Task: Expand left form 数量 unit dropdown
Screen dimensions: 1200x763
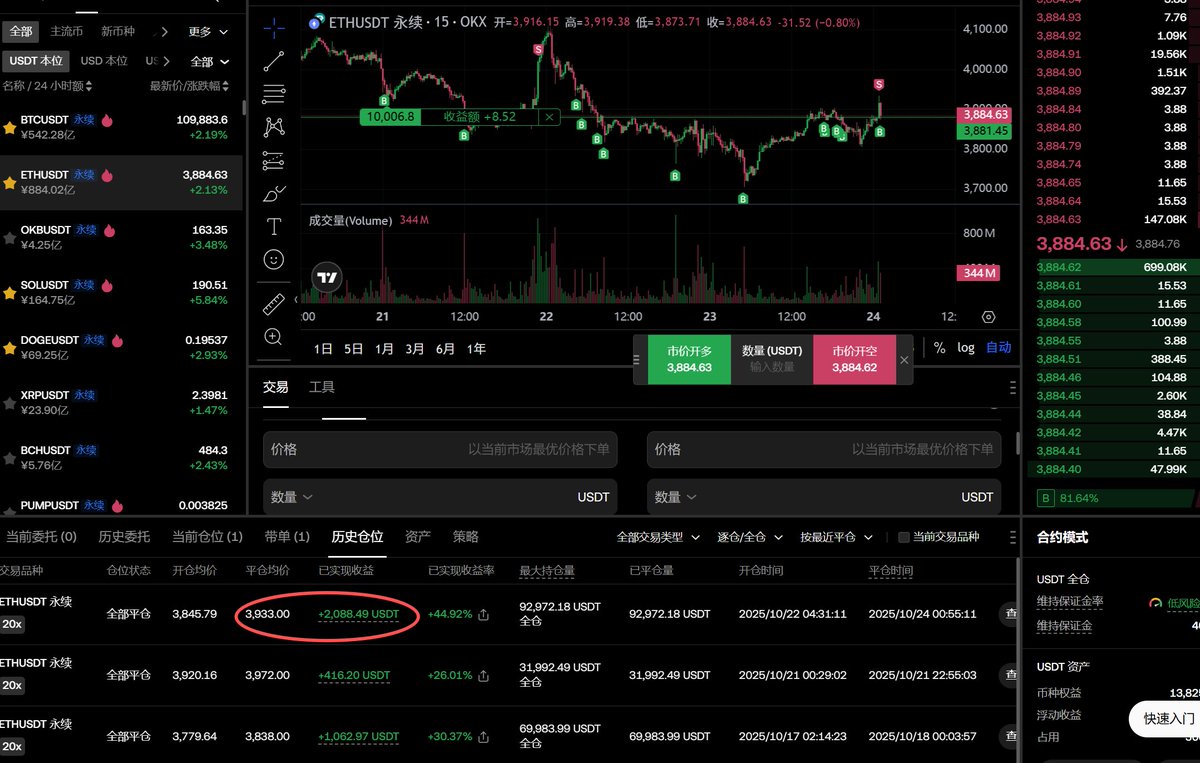Action: [292, 497]
